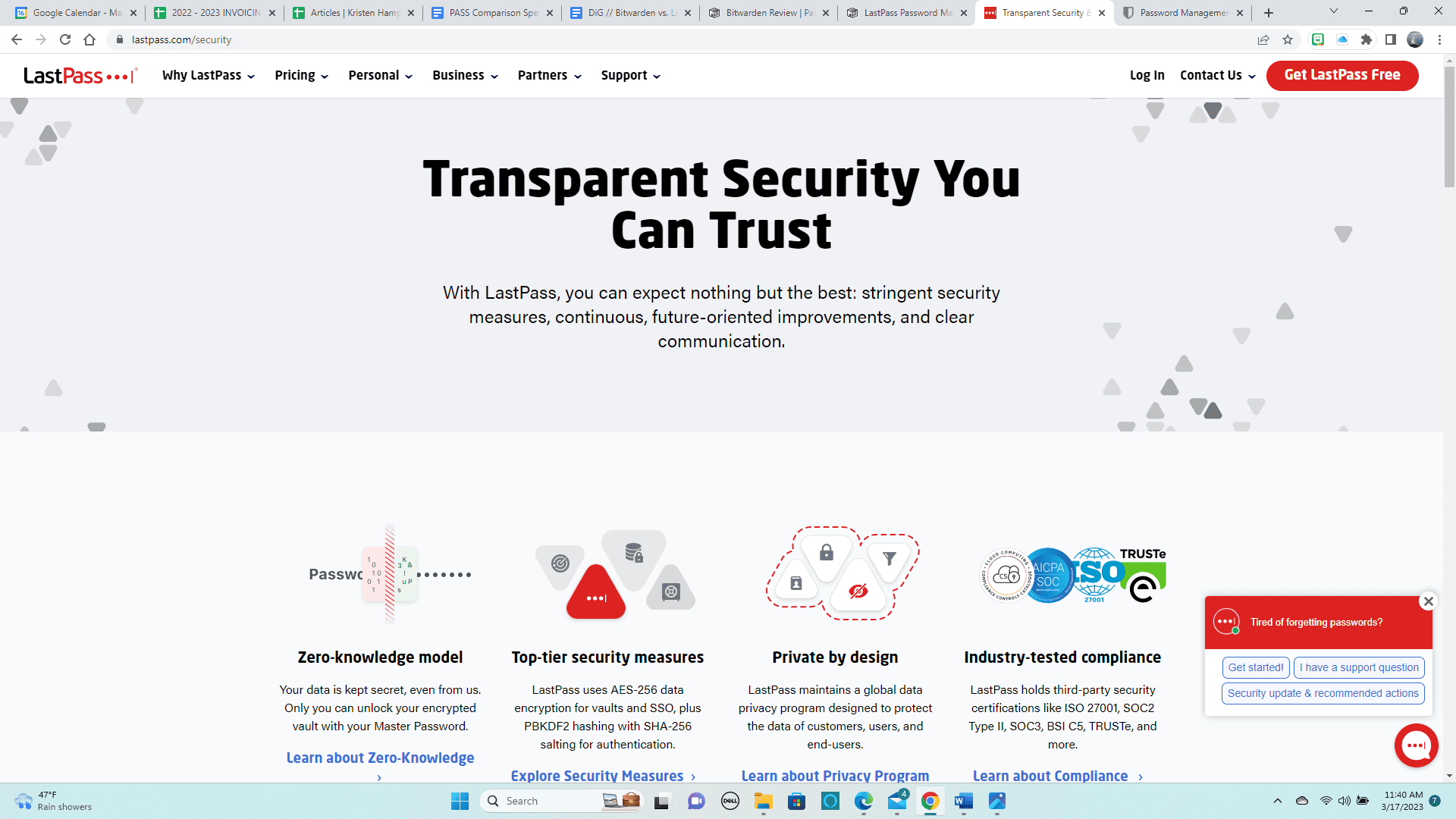Viewport: 1456px width, 819px height.
Task: Open a new browser tab
Action: 1269,13
